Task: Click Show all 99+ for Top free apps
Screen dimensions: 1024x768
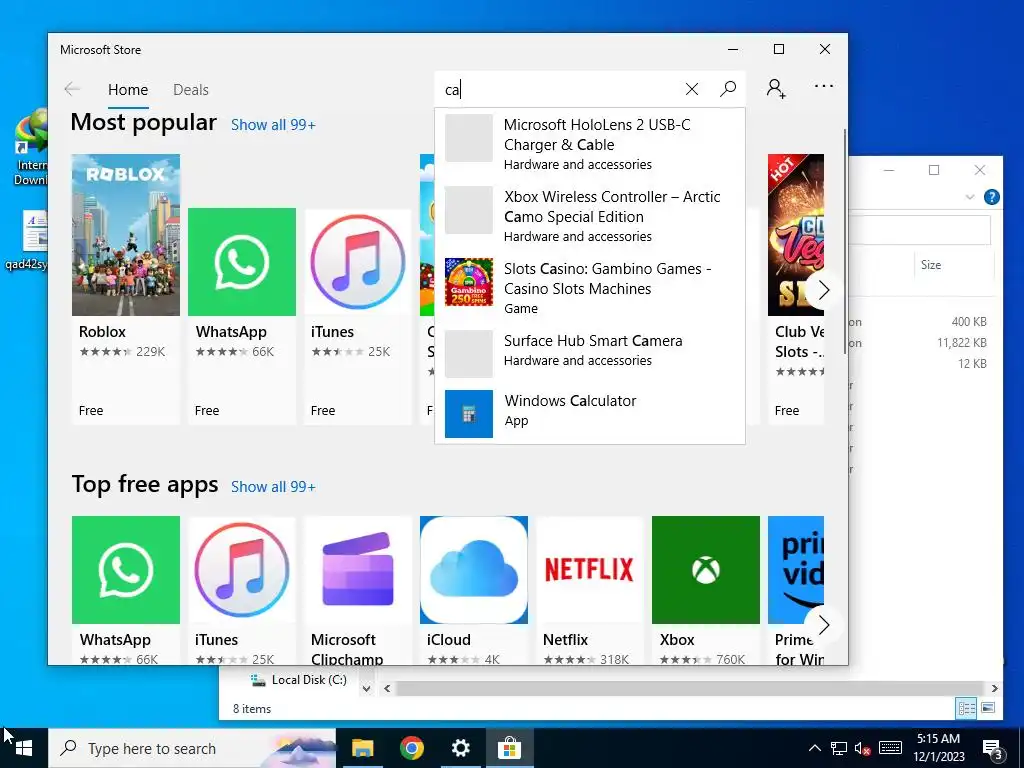Action: coord(273,487)
